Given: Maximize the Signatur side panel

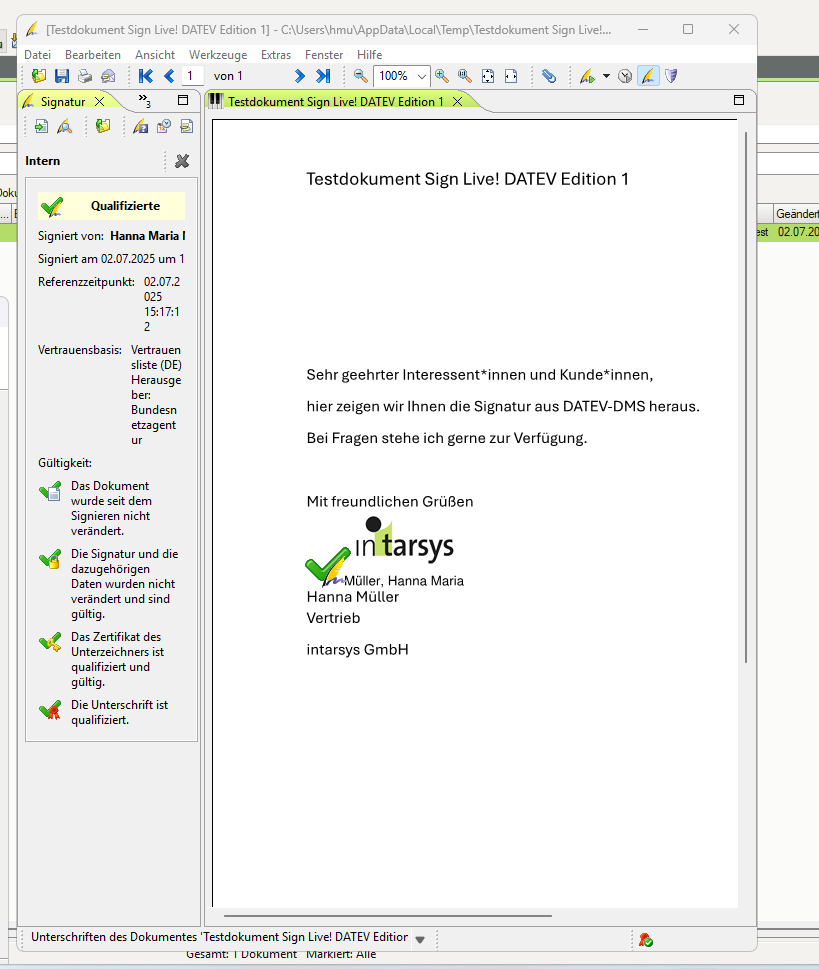Looking at the screenshot, I should (182, 100).
